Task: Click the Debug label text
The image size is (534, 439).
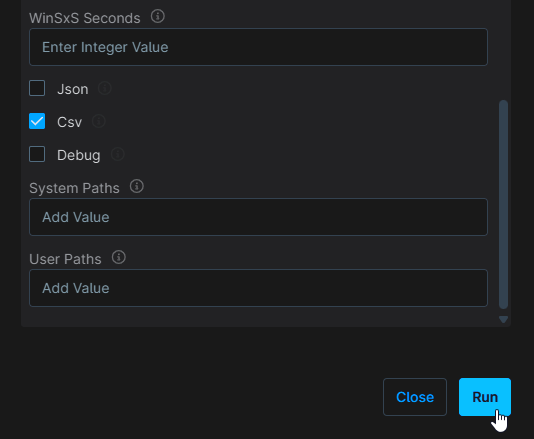Action: [x=79, y=155]
